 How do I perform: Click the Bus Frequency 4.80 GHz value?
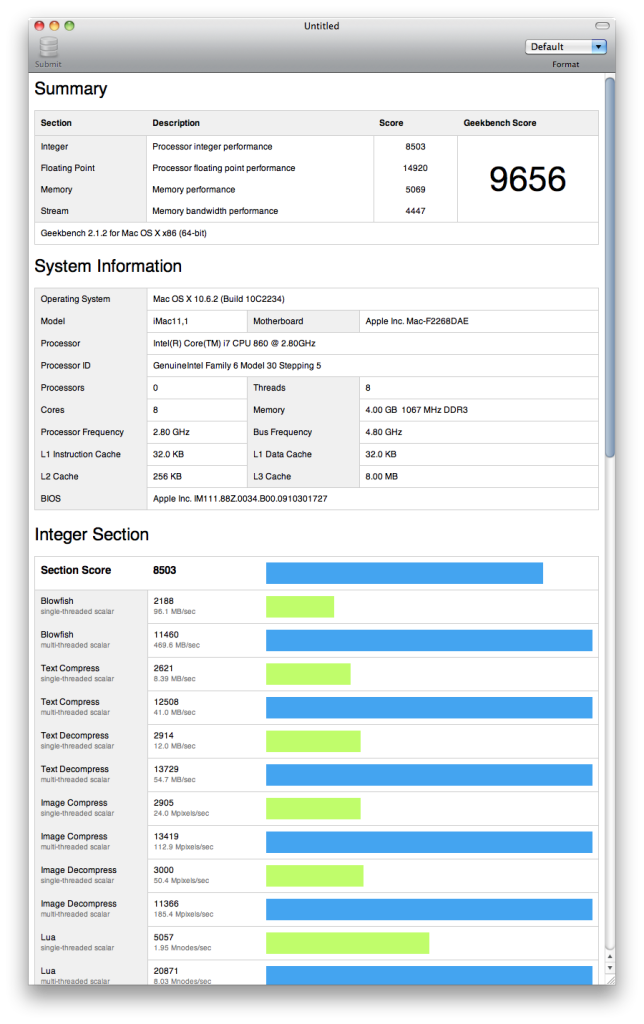(x=383, y=432)
